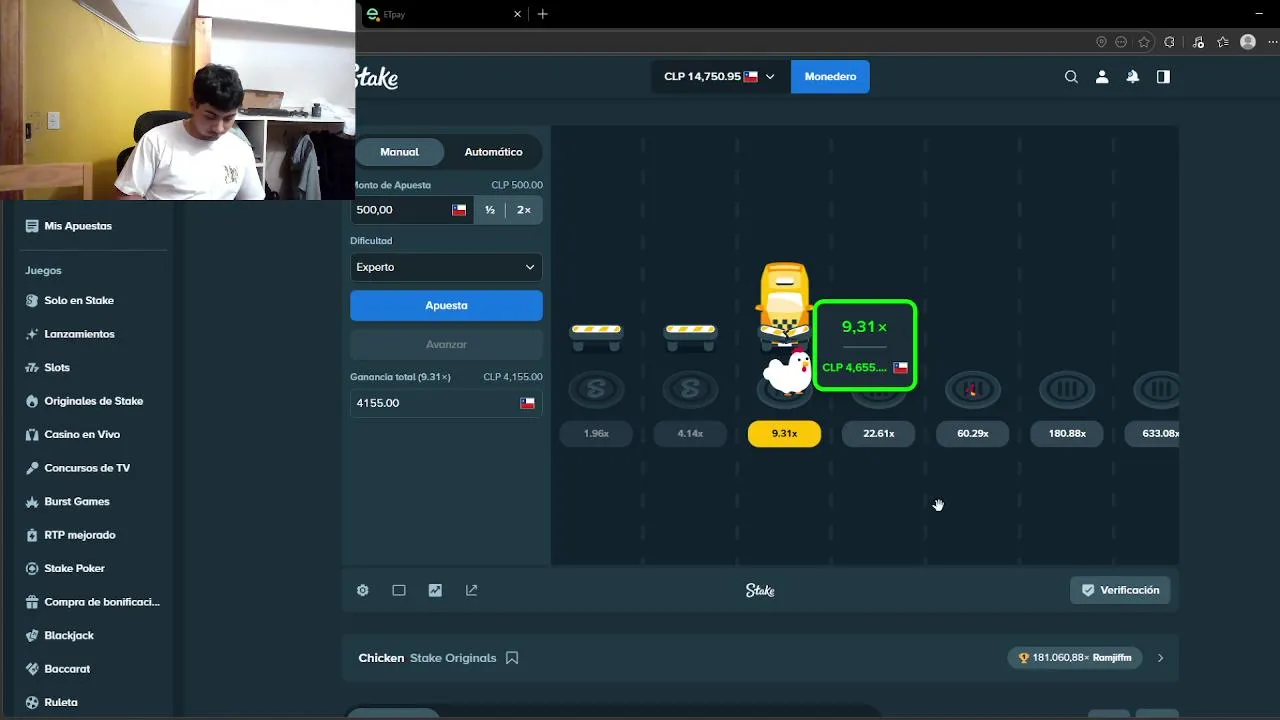1280x720 pixels.
Task: Click the Chicken game title text
Action: tap(381, 658)
